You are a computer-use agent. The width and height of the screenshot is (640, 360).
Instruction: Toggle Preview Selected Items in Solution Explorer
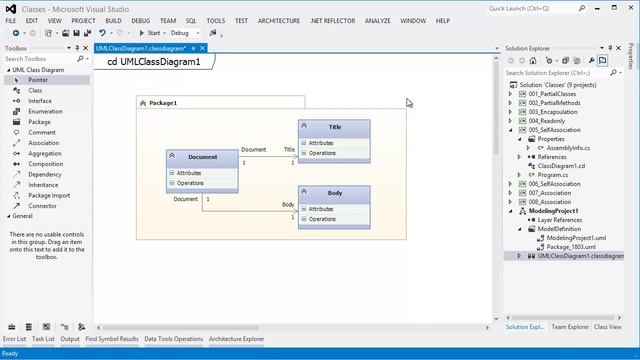(x=602, y=61)
